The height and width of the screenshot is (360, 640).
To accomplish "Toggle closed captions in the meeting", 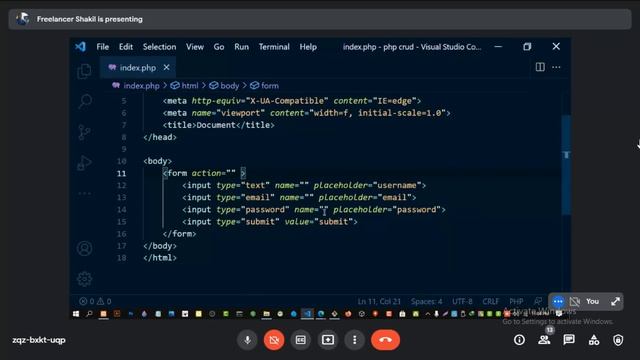I will click(301, 340).
